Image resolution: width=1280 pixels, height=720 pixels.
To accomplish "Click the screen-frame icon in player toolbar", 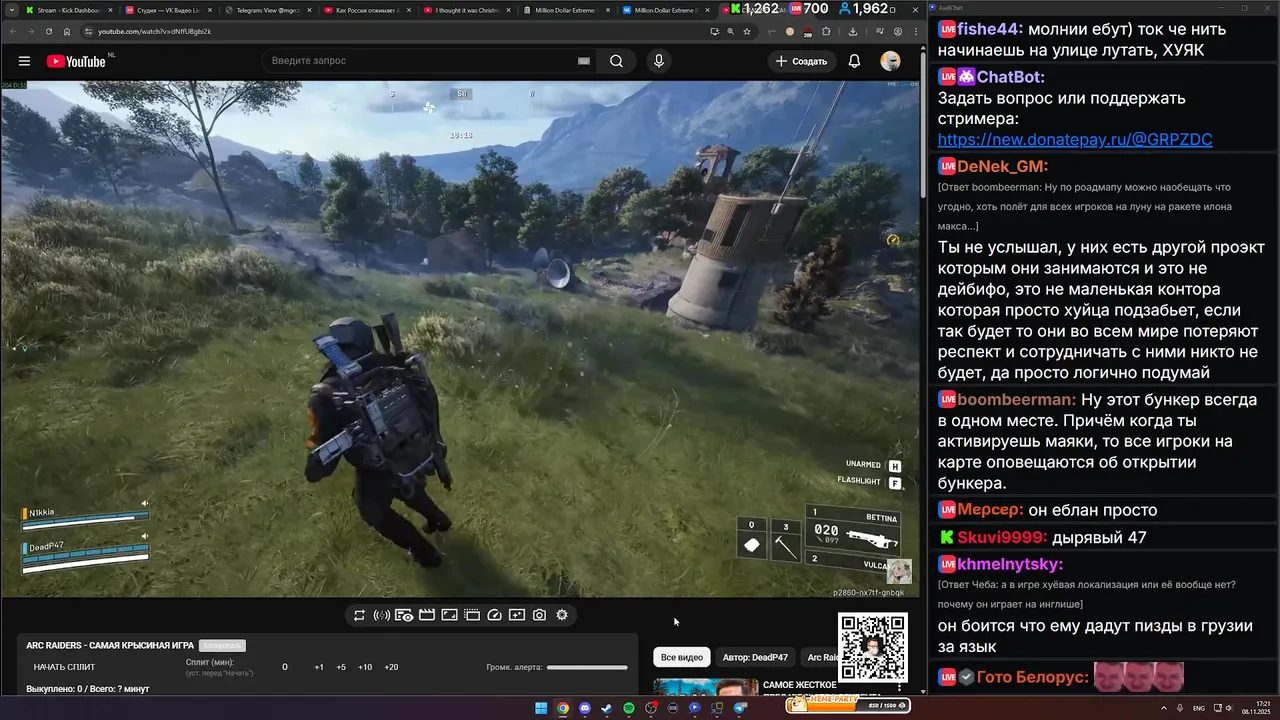I will [x=450, y=615].
